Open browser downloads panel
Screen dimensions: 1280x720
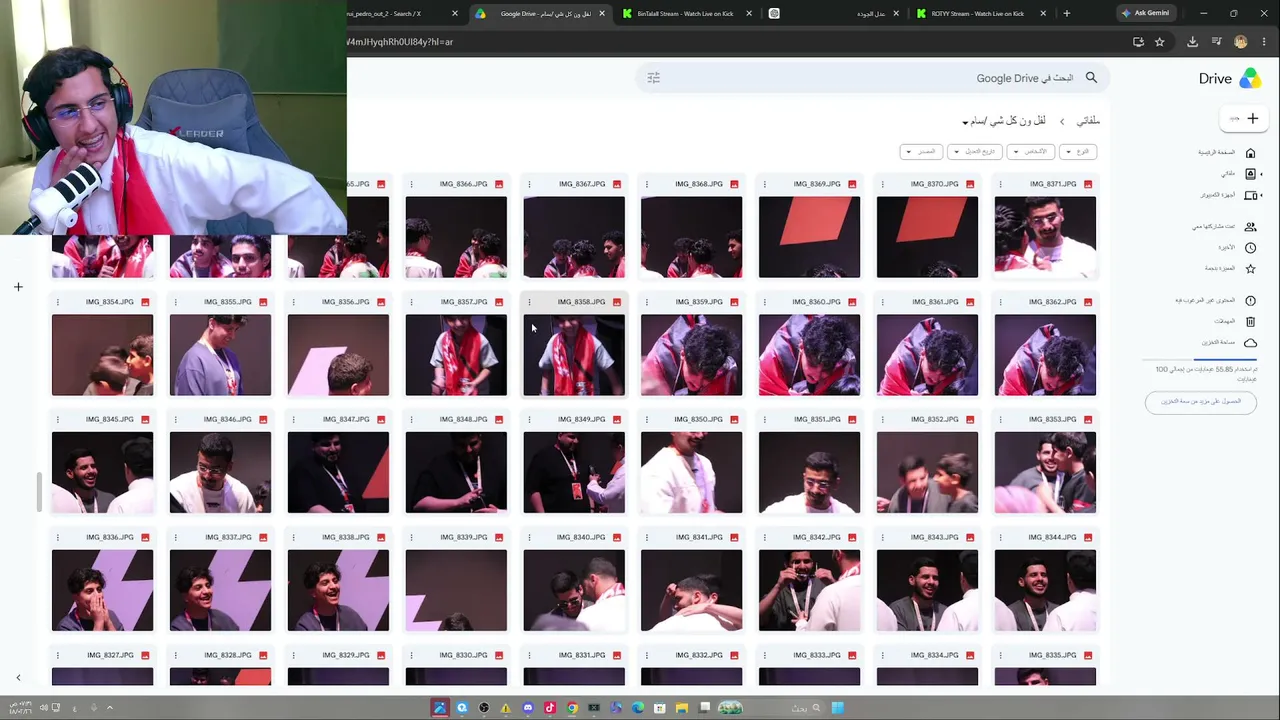tap(1192, 42)
